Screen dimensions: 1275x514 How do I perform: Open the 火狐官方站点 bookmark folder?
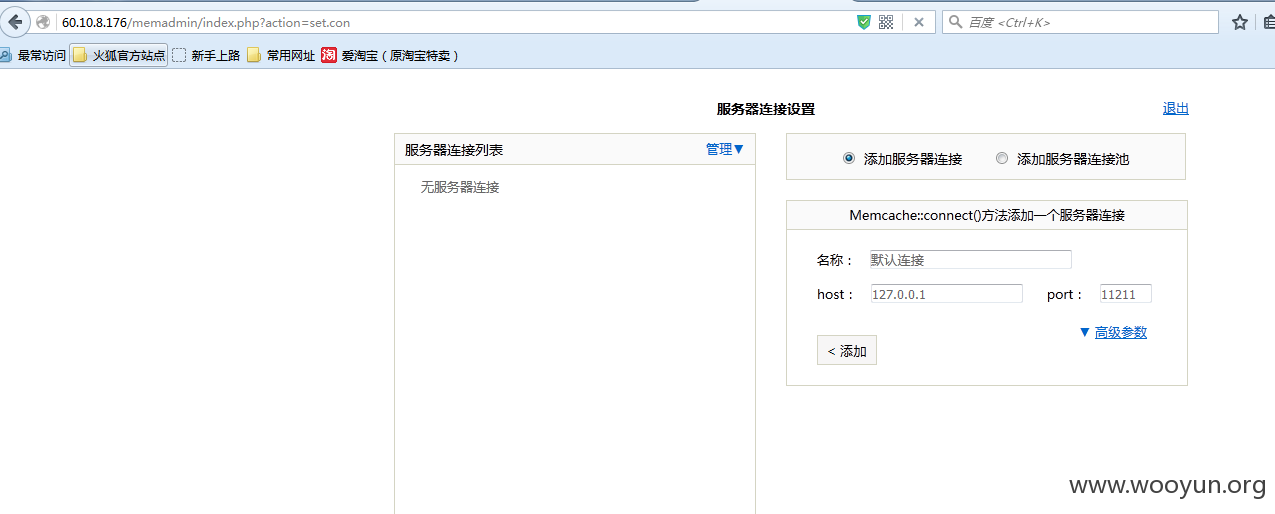click(118, 56)
